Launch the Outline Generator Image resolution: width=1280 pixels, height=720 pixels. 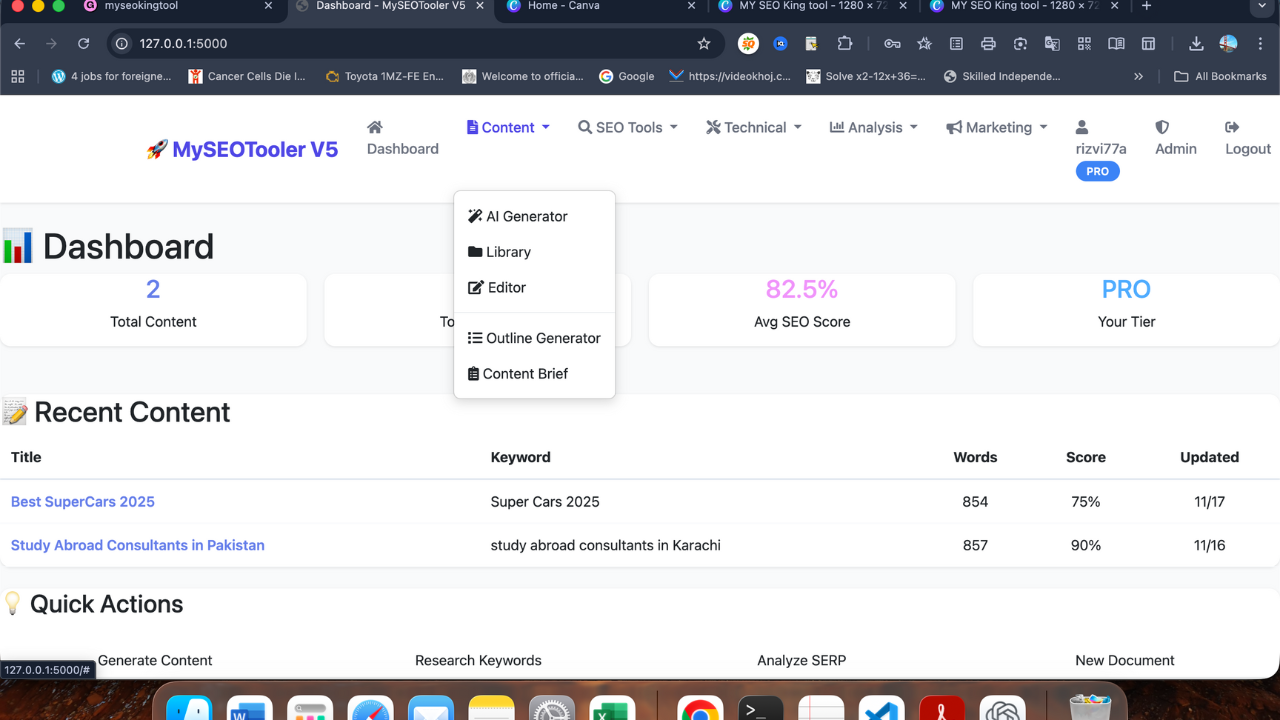541,338
